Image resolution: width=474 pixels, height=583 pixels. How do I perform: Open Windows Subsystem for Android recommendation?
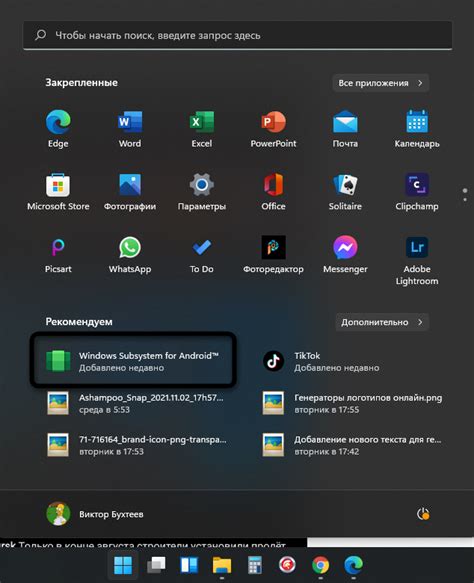click(133, 361)
